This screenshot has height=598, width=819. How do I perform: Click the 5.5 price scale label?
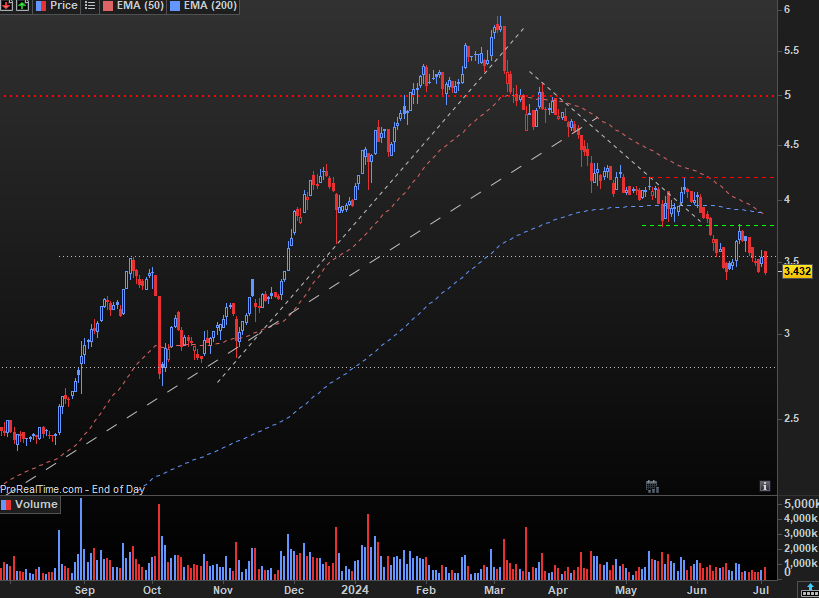(791, 51)
